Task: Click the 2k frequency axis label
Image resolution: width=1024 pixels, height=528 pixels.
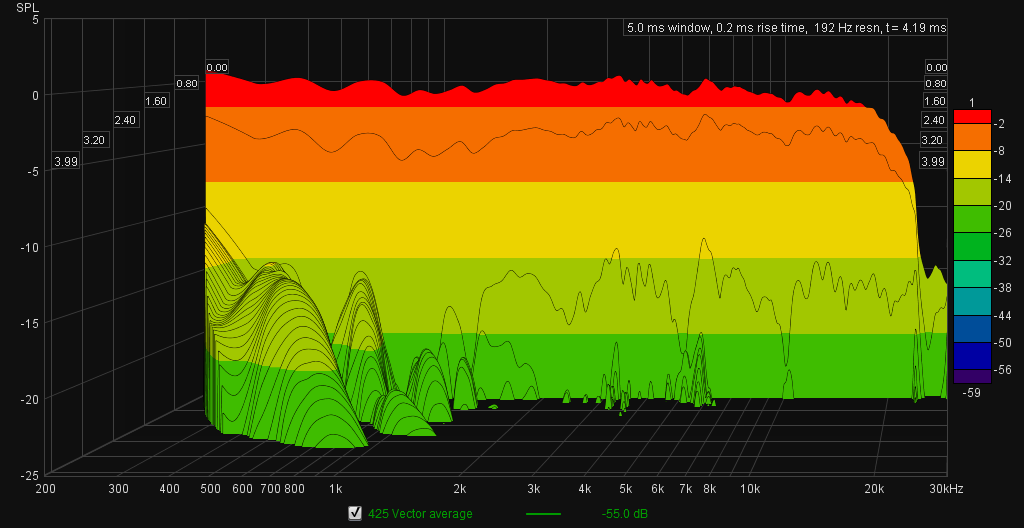Action: (x=460, y=488)
